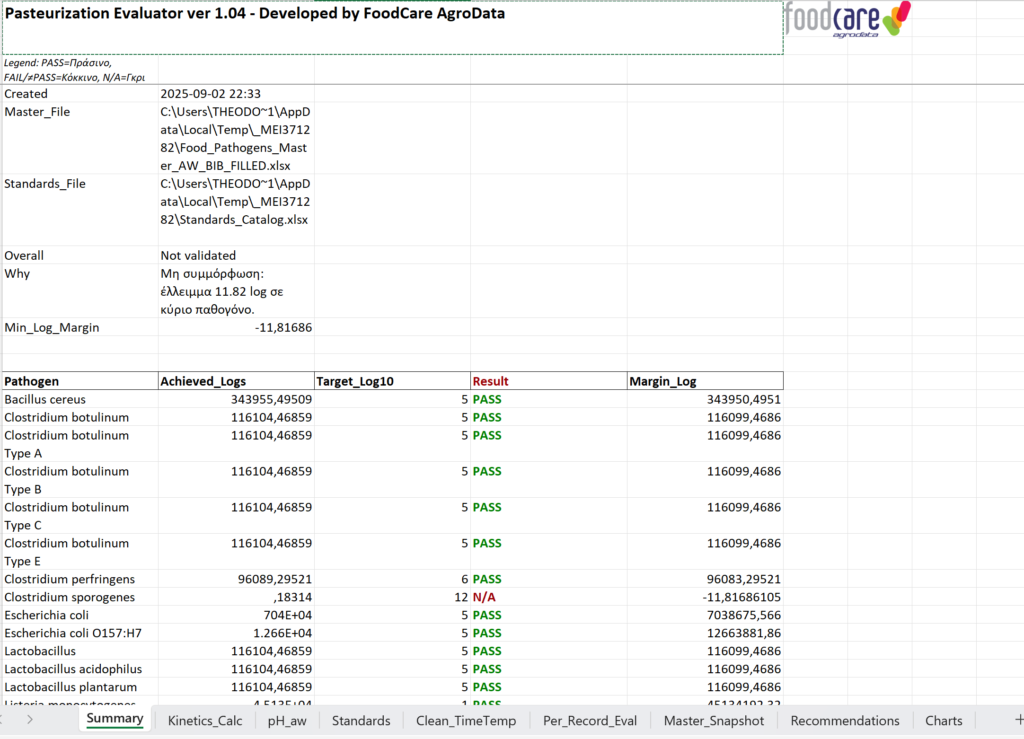This screenshot has width=1024, height=739.
Task: Select Clostridium botulinum Type E cell
Action: click(80, 552)
